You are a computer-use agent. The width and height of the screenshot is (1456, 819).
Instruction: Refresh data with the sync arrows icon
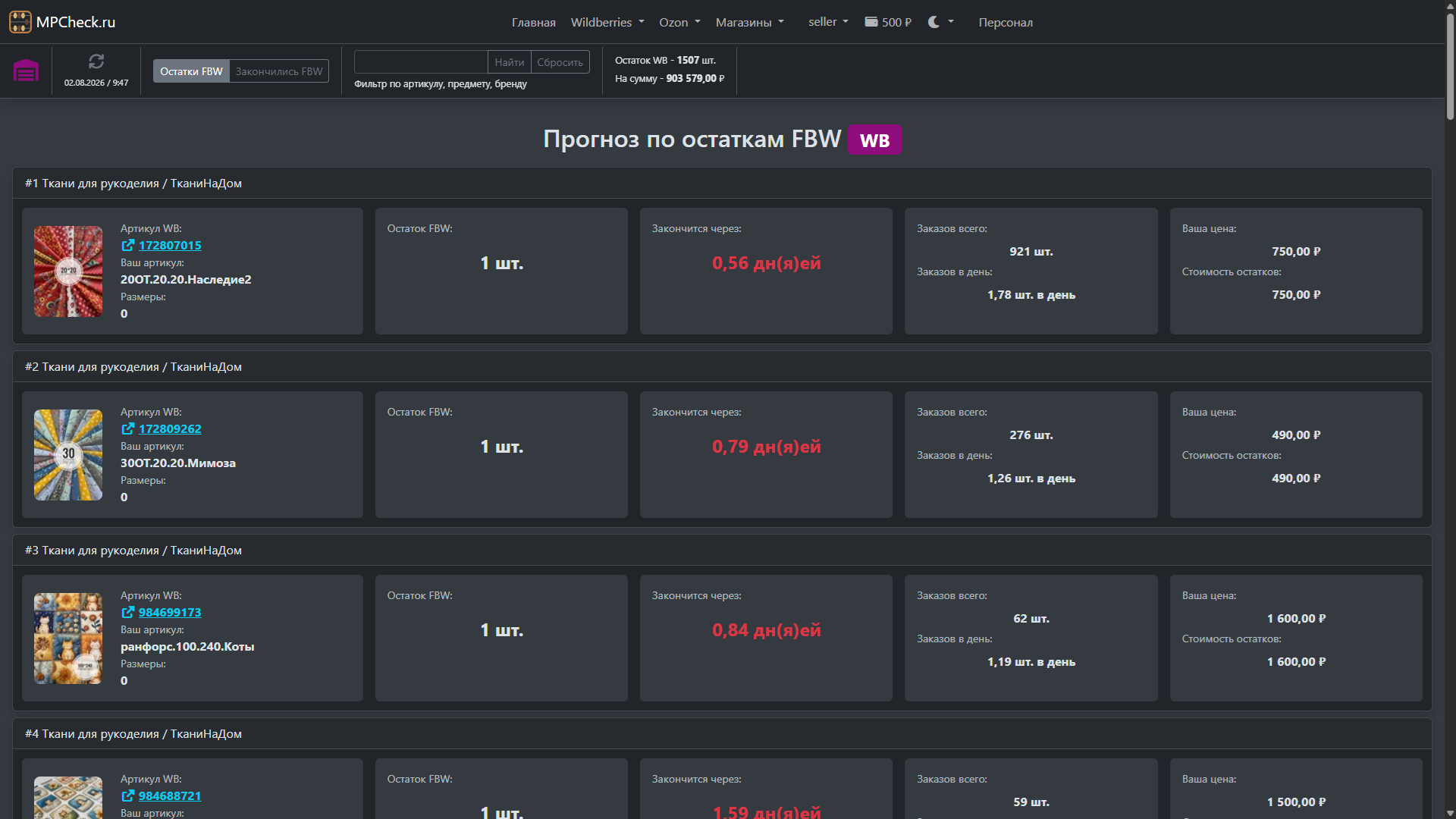[x=96, y=61]
